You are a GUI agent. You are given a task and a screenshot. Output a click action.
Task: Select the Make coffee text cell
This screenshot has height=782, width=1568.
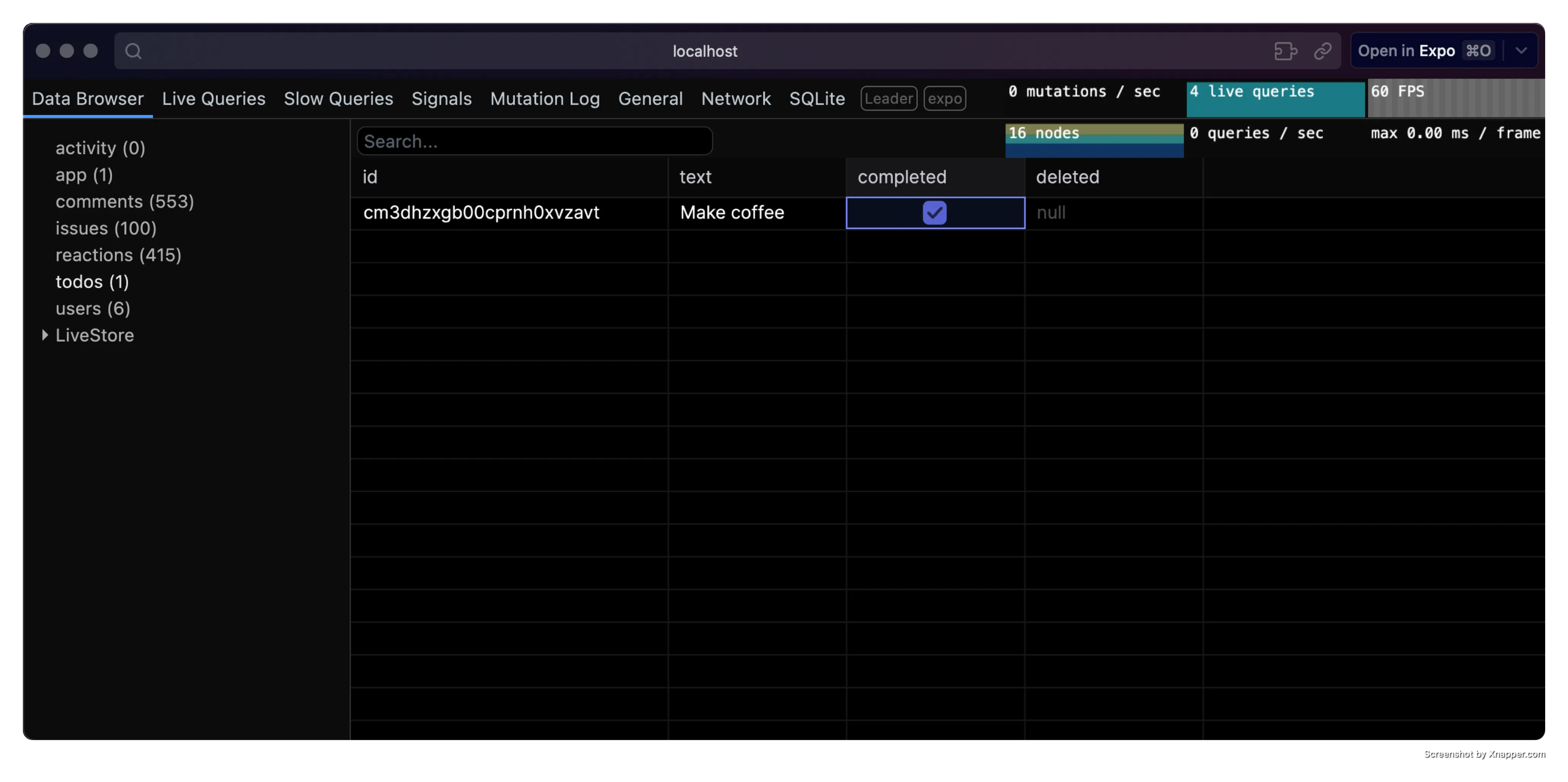pyautogui.click(x=757, y=213)
